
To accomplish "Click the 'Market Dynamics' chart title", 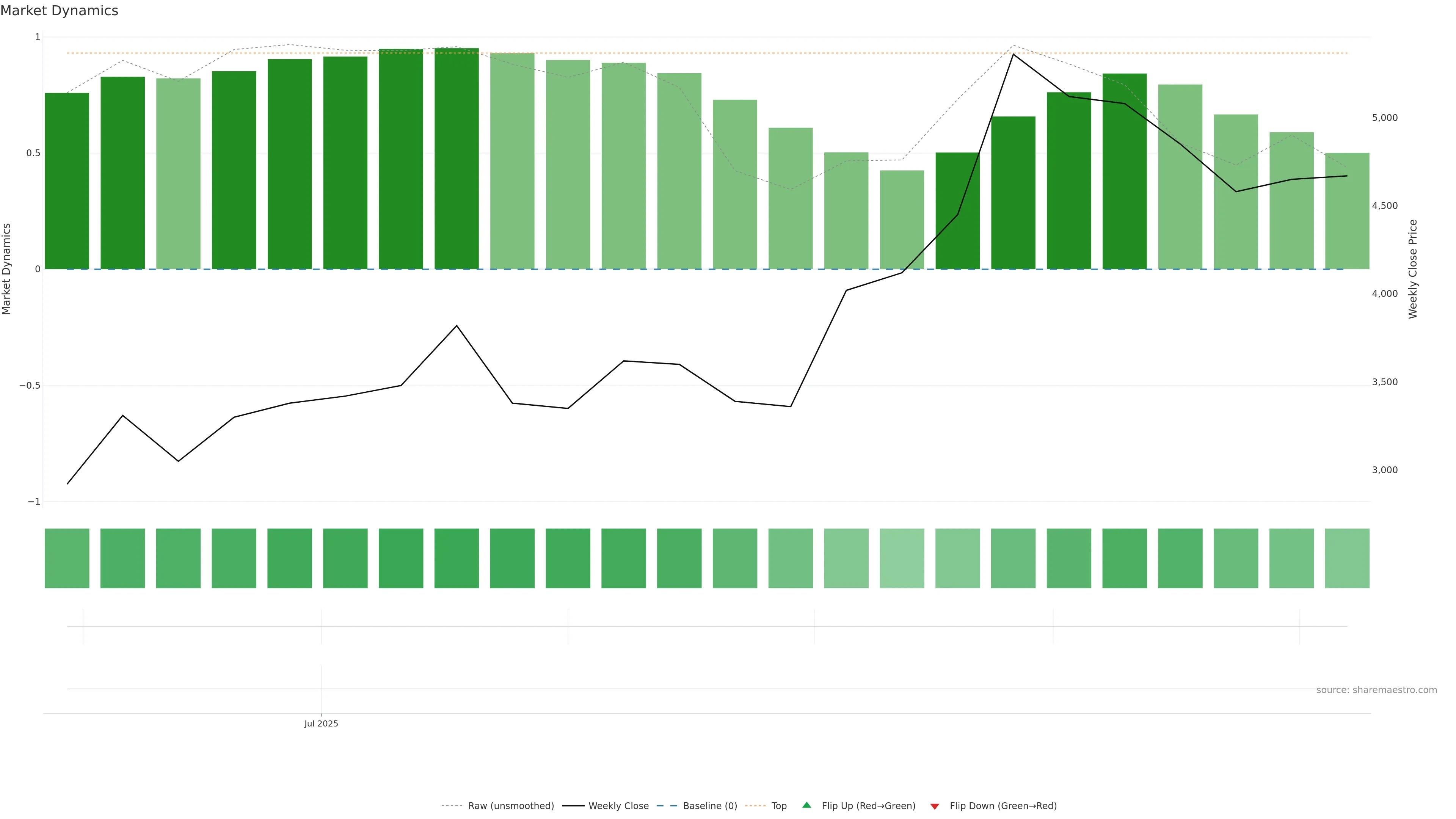I will pyautogui.click(x=60, y=11).
